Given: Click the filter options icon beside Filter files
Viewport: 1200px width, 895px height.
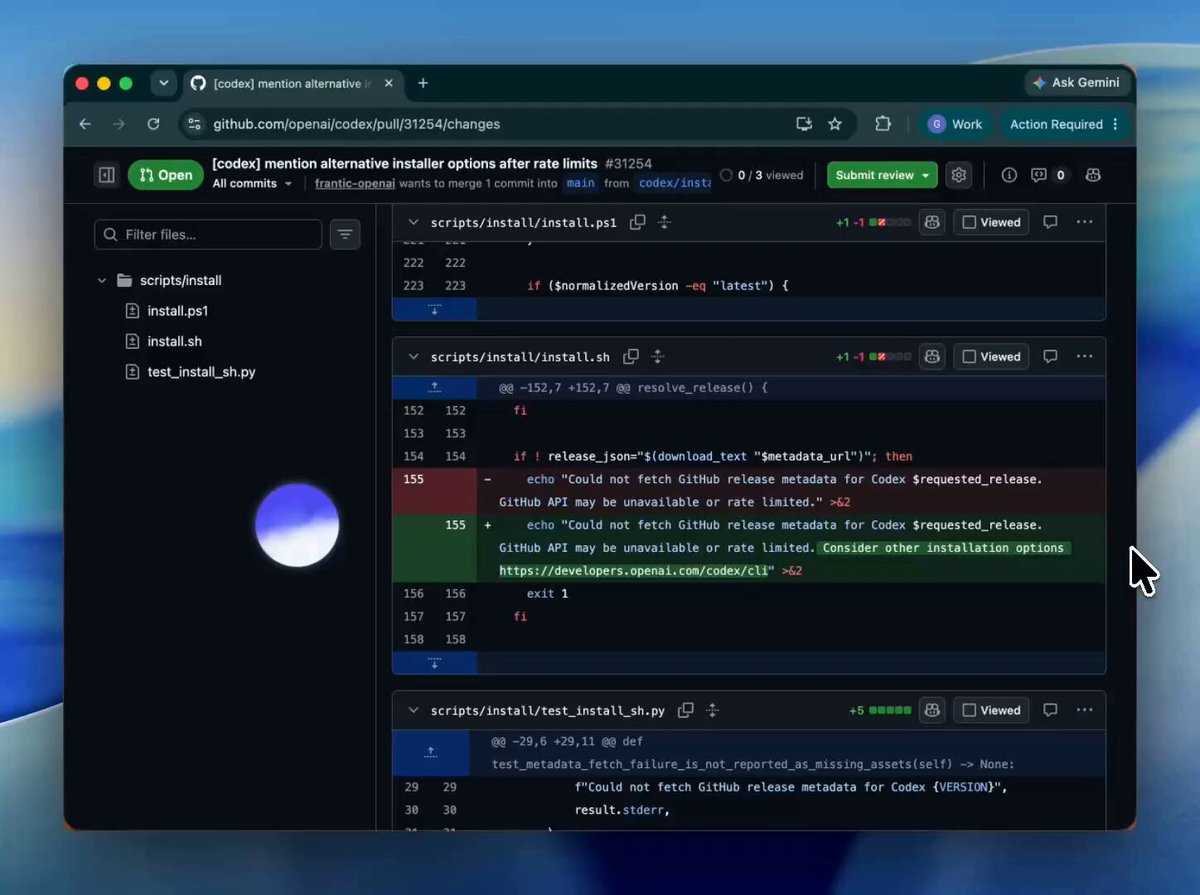Looking at the screenshot, I should pos(345,235).
